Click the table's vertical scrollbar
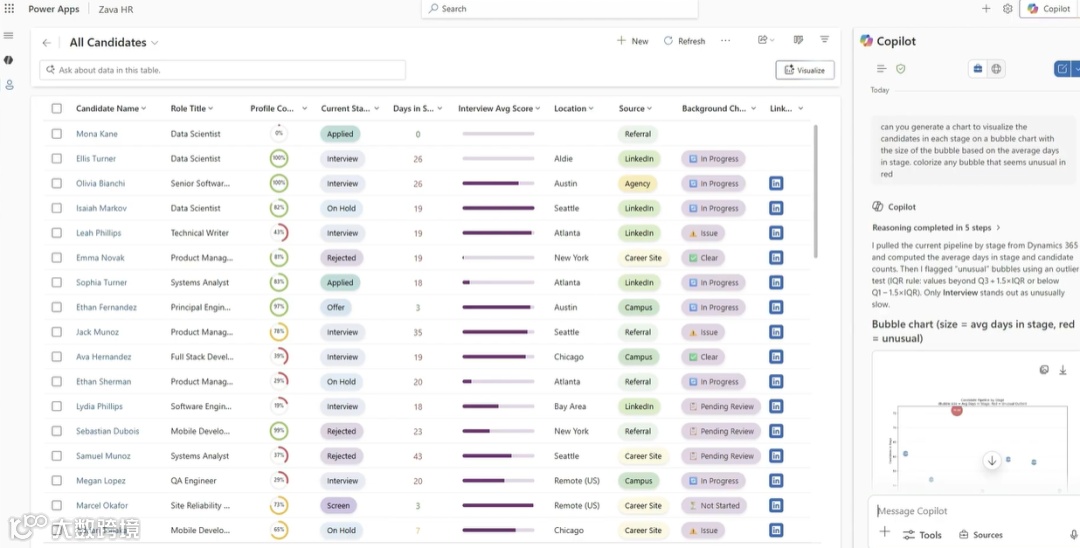This screenshot has height=548, width=1080. (x=816, y=191)
